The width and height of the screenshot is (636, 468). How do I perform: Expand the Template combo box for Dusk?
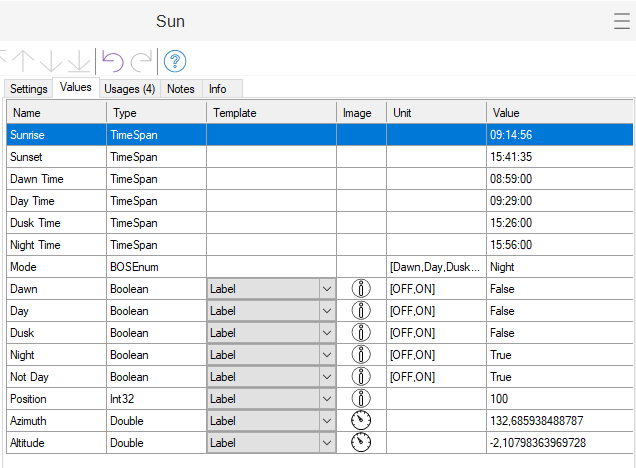pyautogui.click(x=326, y=333)
